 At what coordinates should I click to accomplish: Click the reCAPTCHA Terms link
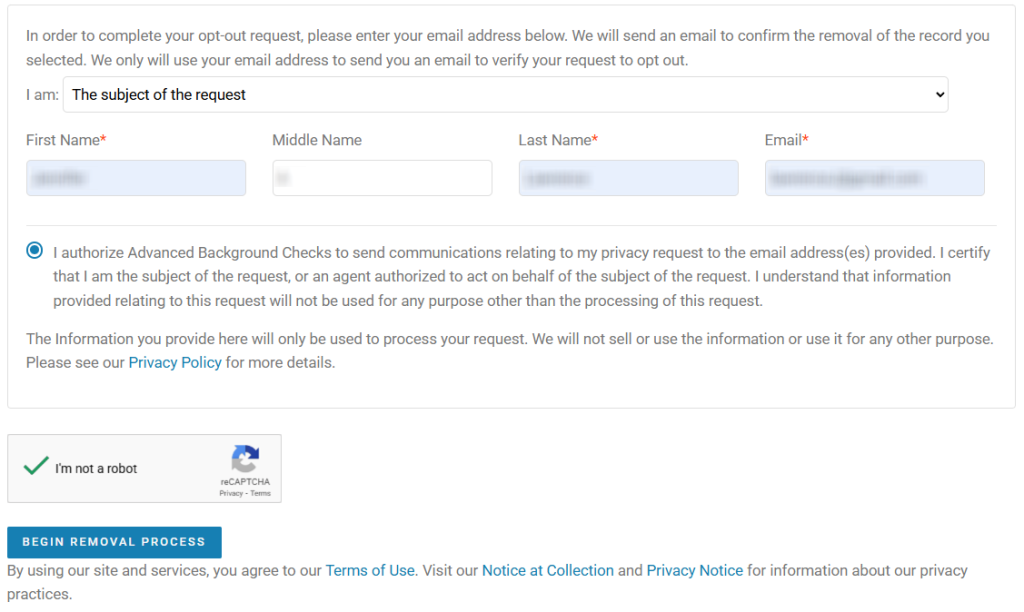click(260, 493)
